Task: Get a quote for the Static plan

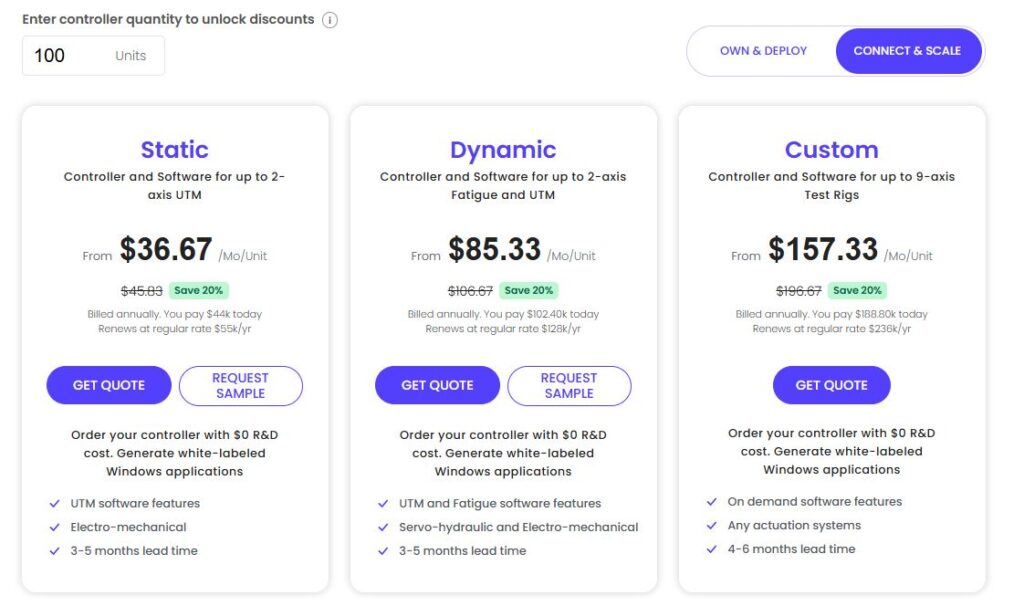Action: pos(109,386)
